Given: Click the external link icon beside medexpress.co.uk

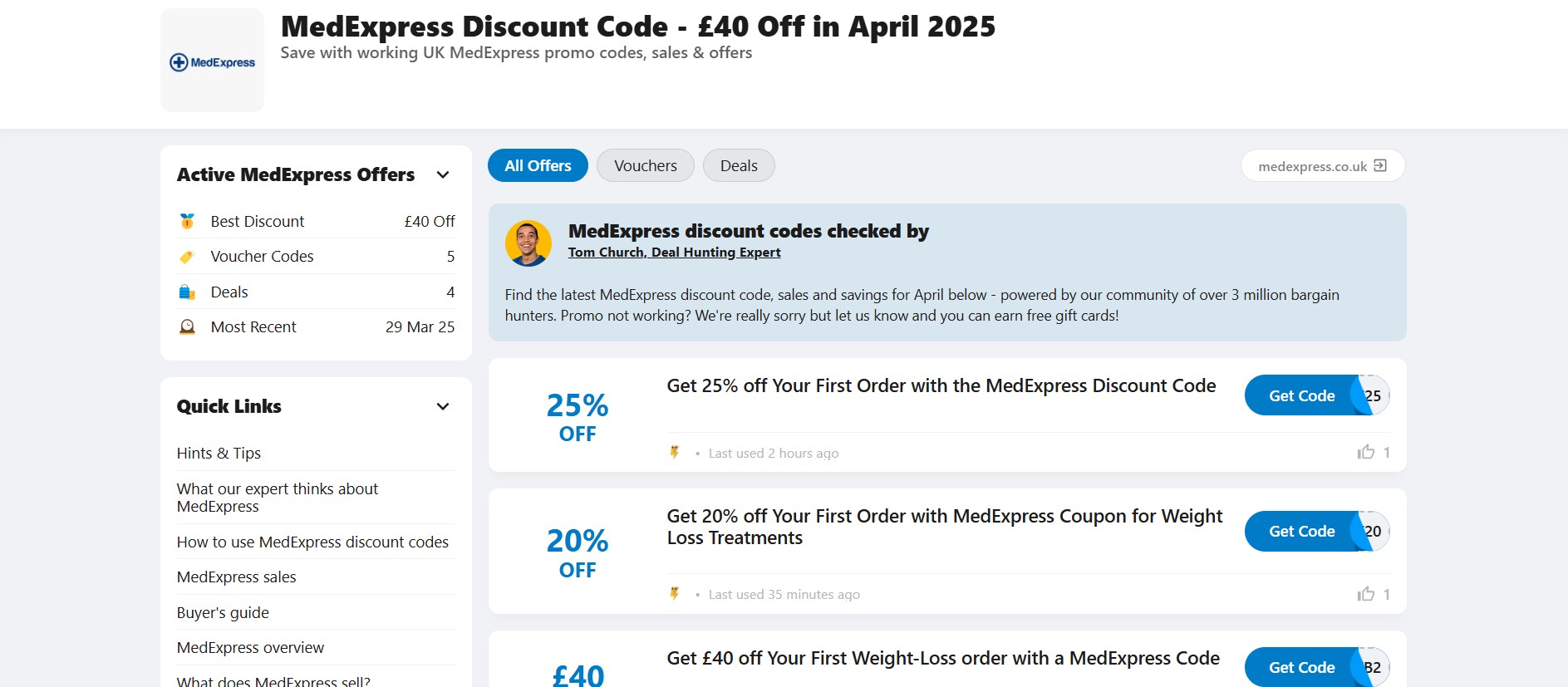Looking at the screenshot, I should click(1380, 165).
